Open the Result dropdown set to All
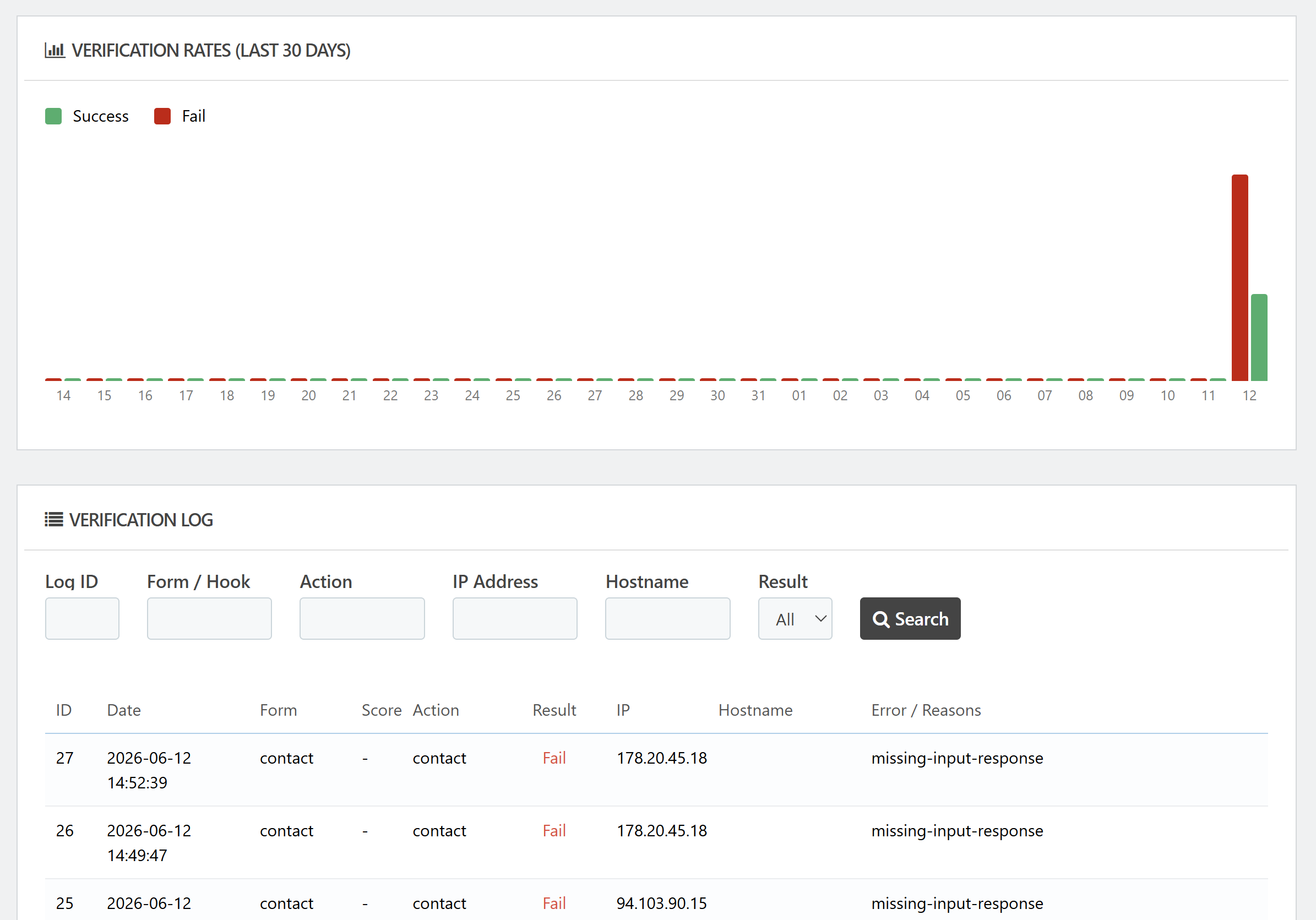This screenshot has height=920, width=1316. 795,618
